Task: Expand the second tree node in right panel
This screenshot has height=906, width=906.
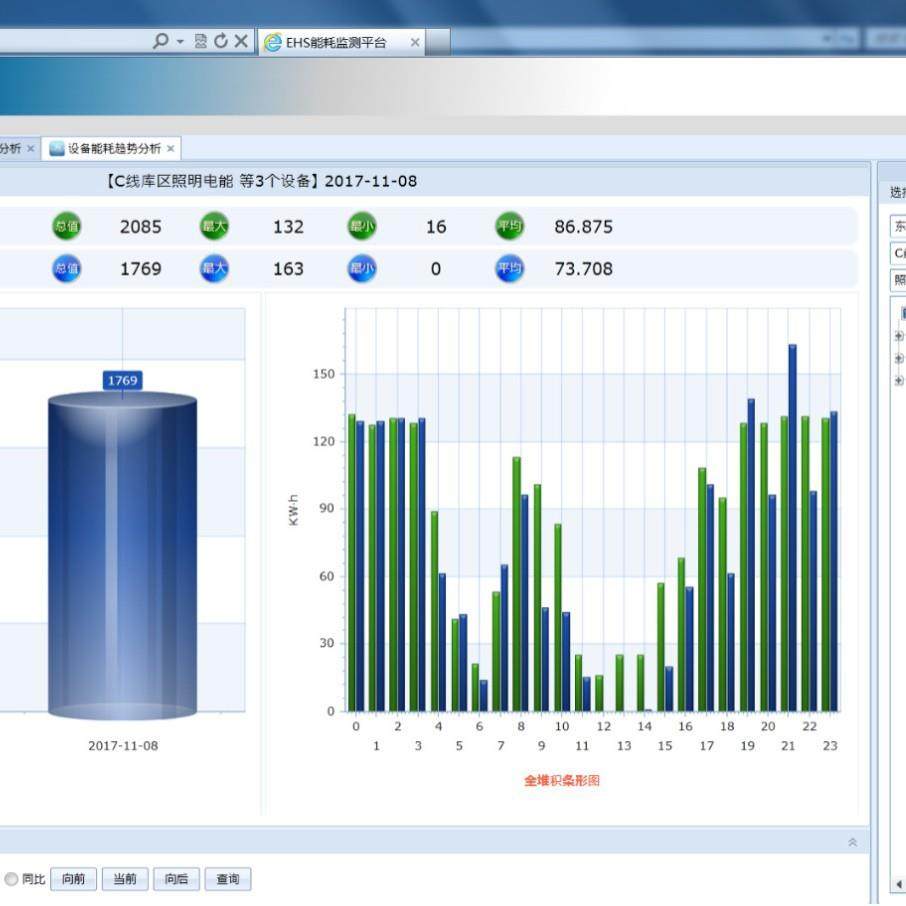Action: 899,358
